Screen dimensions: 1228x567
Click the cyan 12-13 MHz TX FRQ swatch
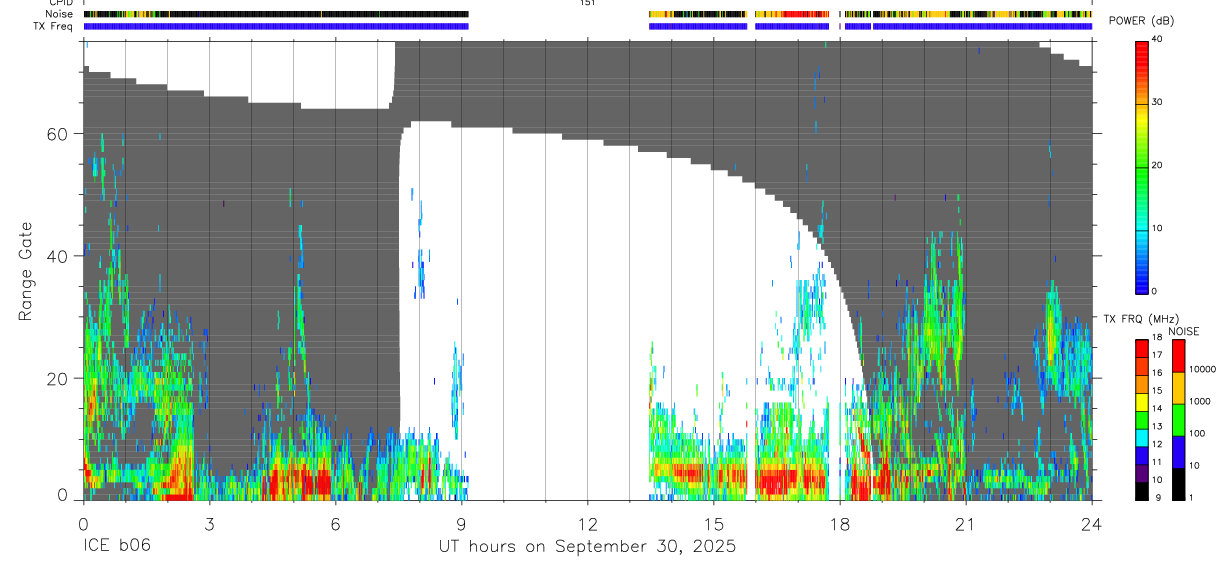click(x=1141, y=438)
